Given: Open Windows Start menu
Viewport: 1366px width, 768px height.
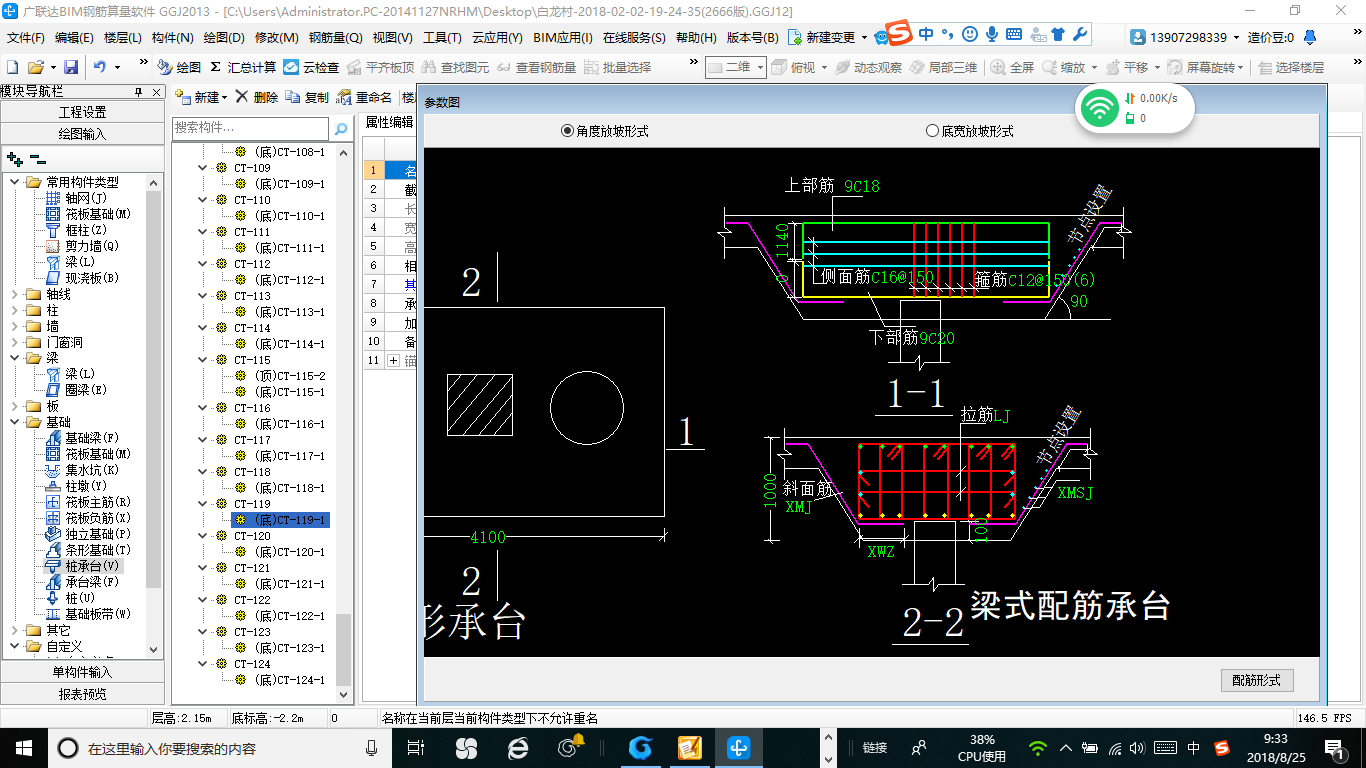Looking at the screenshot, I should click(23, 747).
